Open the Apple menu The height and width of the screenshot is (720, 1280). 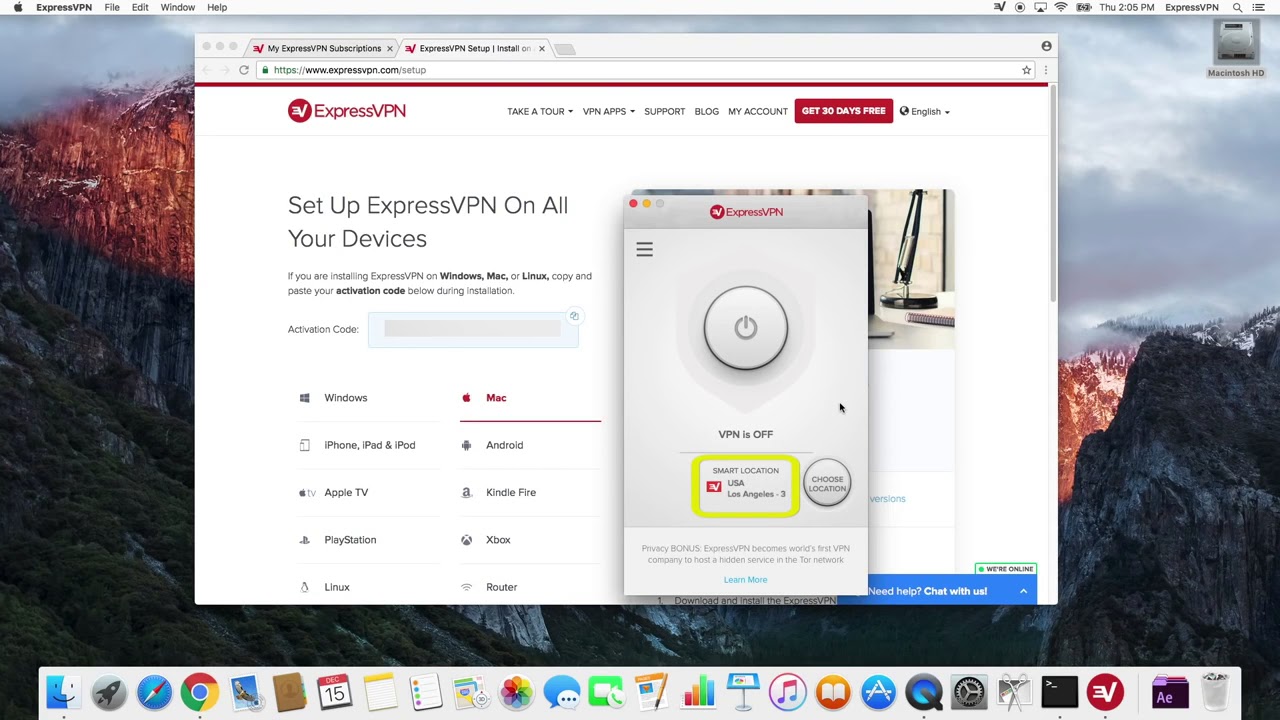point(18,7)
